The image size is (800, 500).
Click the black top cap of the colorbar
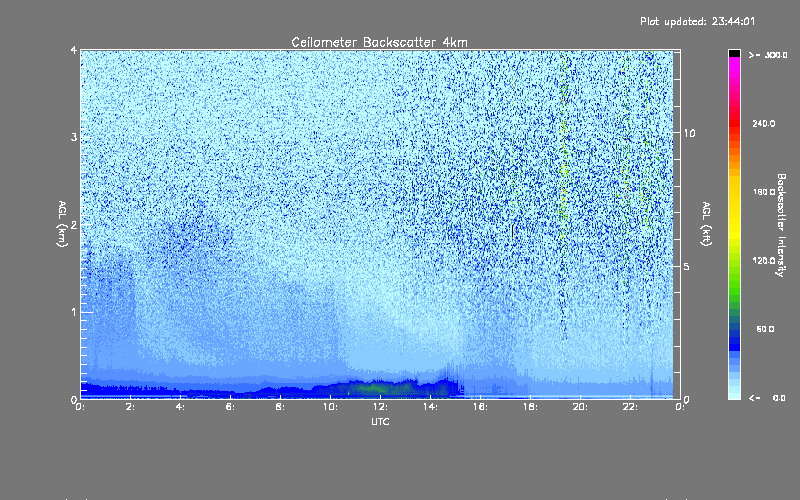[734, 53]
